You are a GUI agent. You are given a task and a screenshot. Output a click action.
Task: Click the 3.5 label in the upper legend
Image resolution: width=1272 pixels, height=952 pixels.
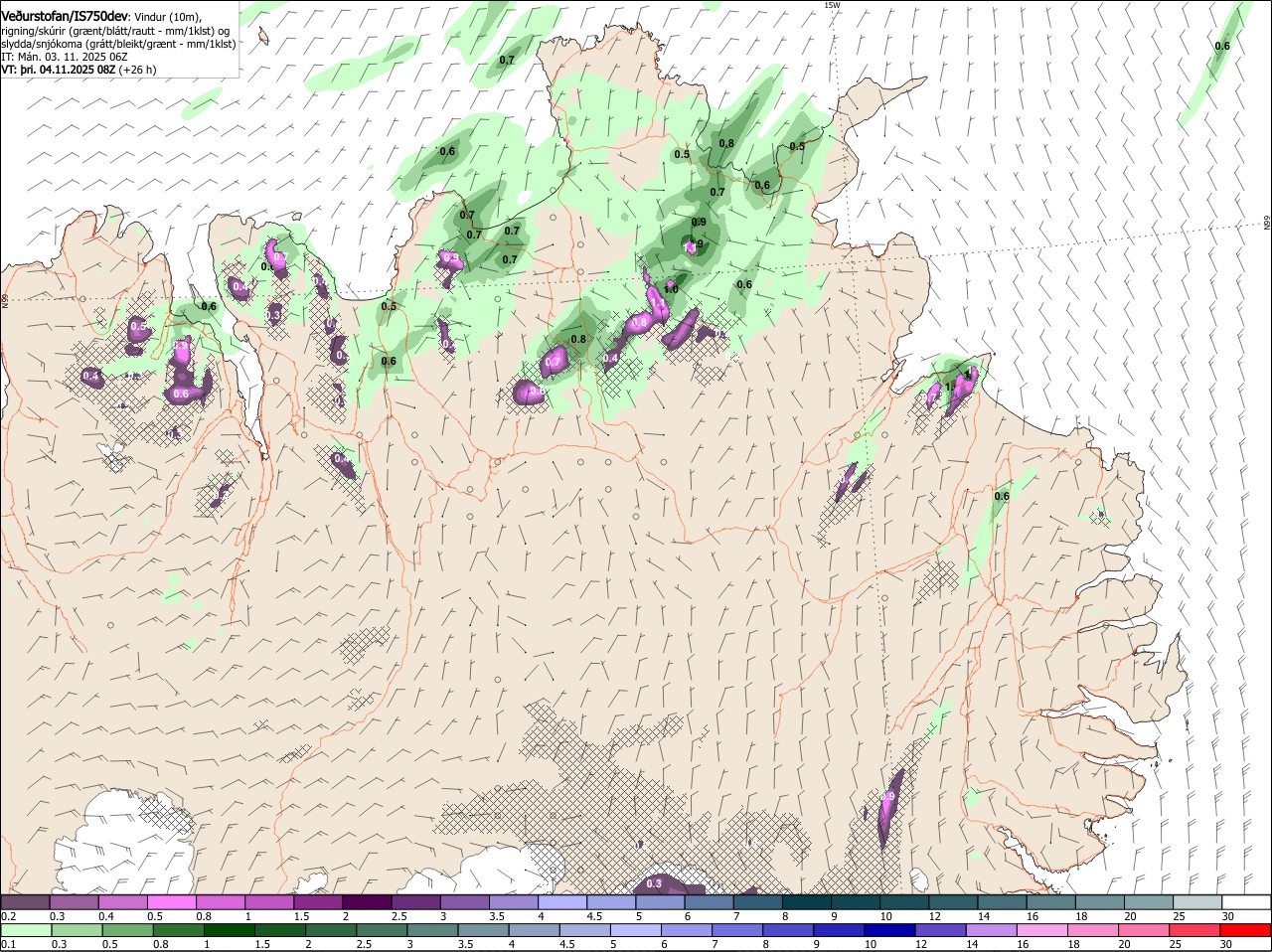[x=497, y=916]
